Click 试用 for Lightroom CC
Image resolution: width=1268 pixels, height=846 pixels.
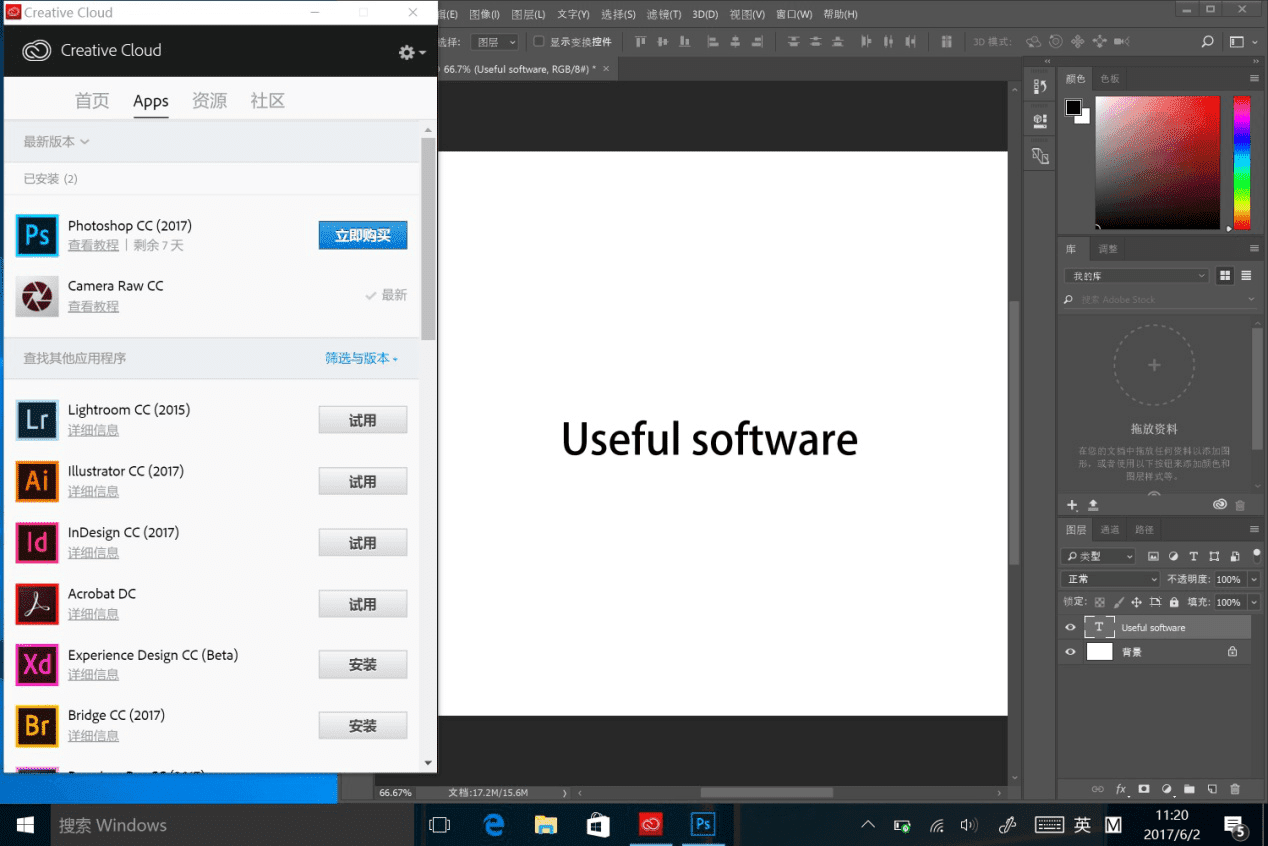tap(363, 420)
